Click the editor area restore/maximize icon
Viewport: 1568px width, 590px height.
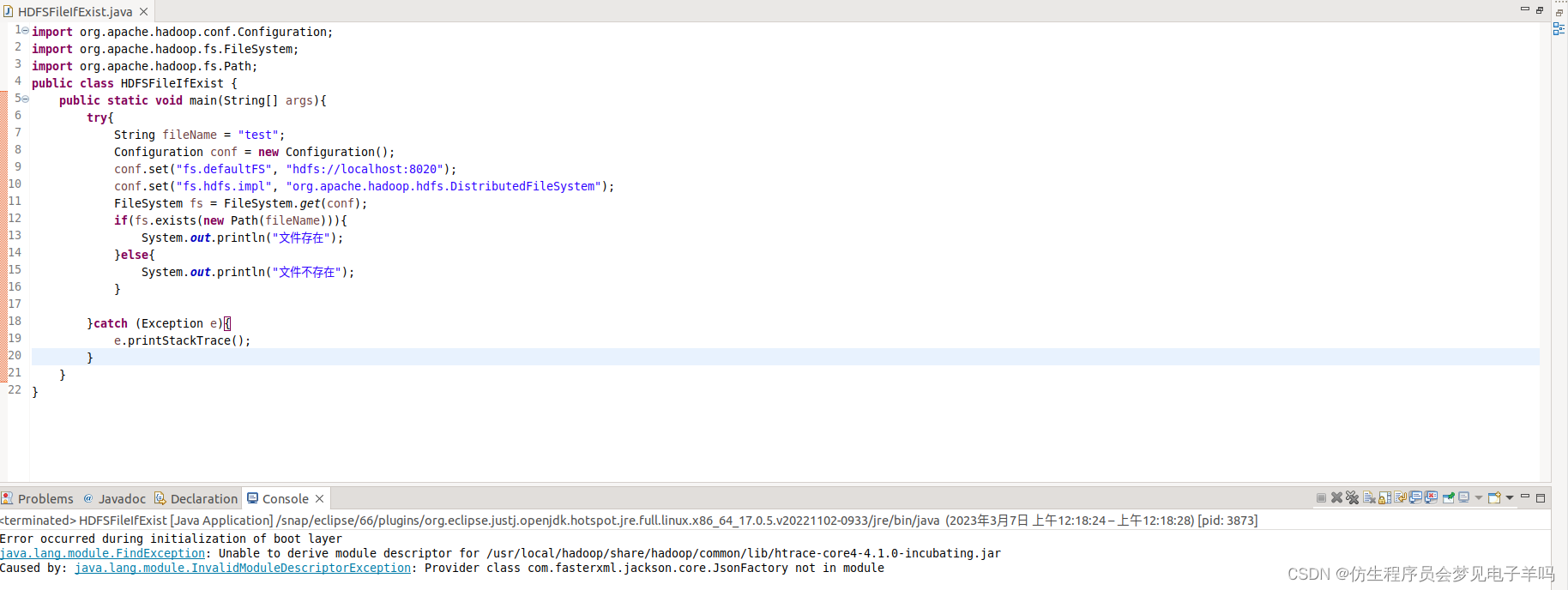coord(1540,10)
